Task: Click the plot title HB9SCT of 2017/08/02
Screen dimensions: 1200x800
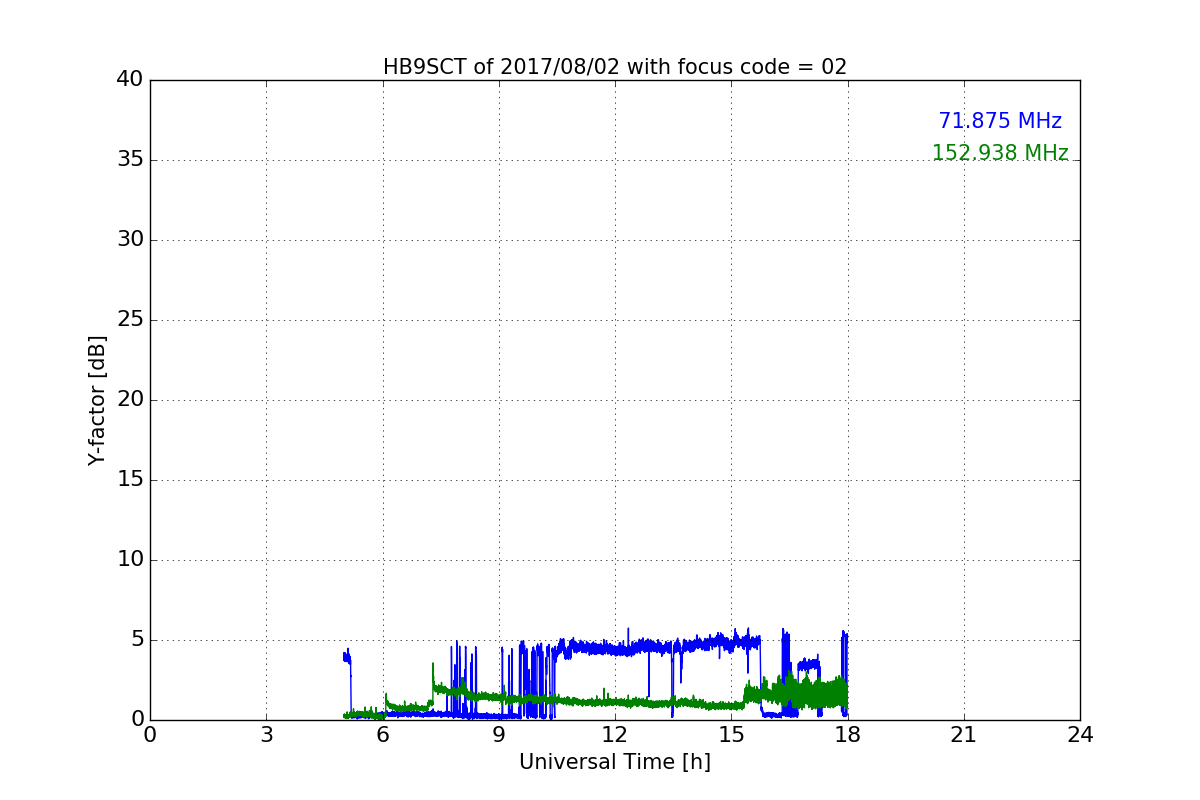Action: 615,67
